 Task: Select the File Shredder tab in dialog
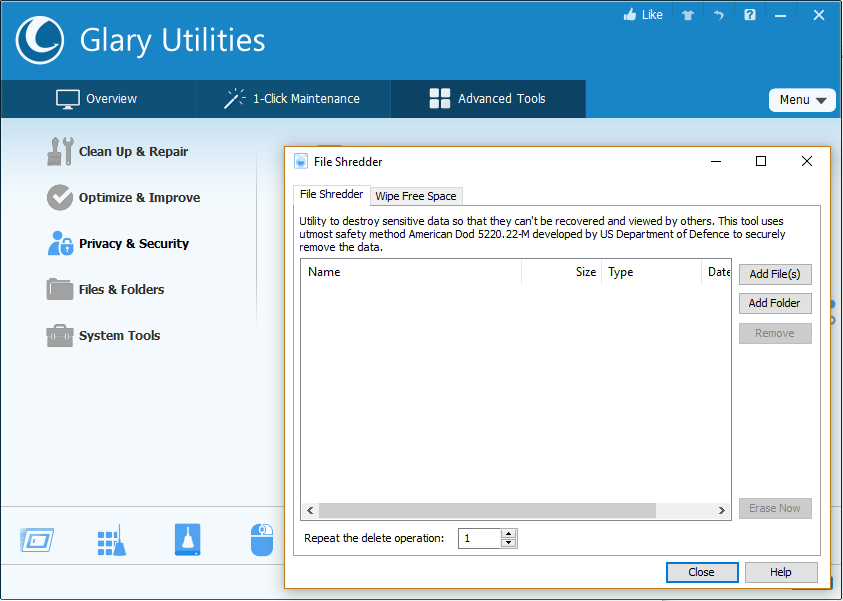pos(332,195)
